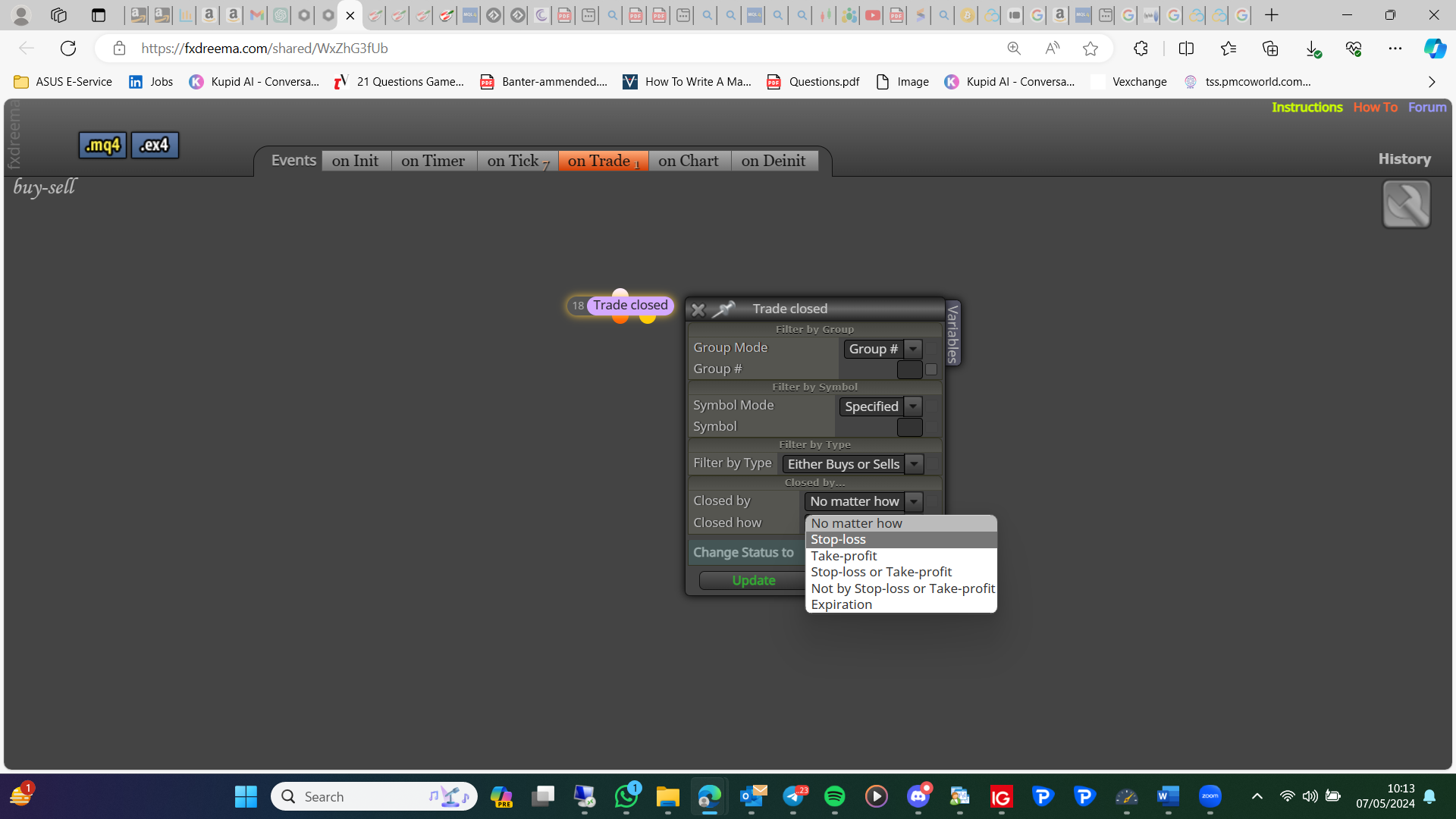Open Discord from the taskbar
The image size is (1456, 819).
tap(918, 796)
